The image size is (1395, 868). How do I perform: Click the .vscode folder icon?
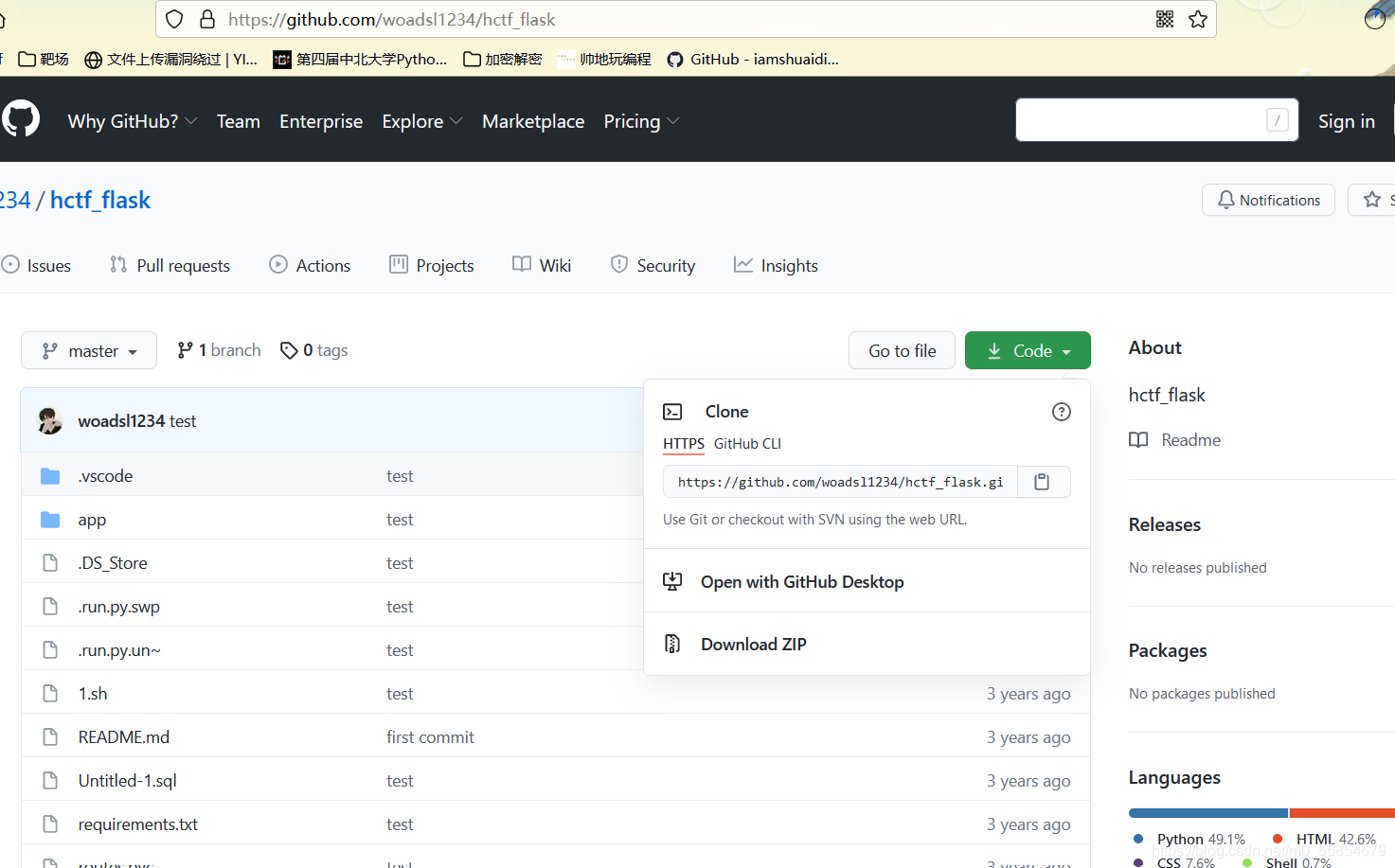pyautogui.click(x=50, y=476)
